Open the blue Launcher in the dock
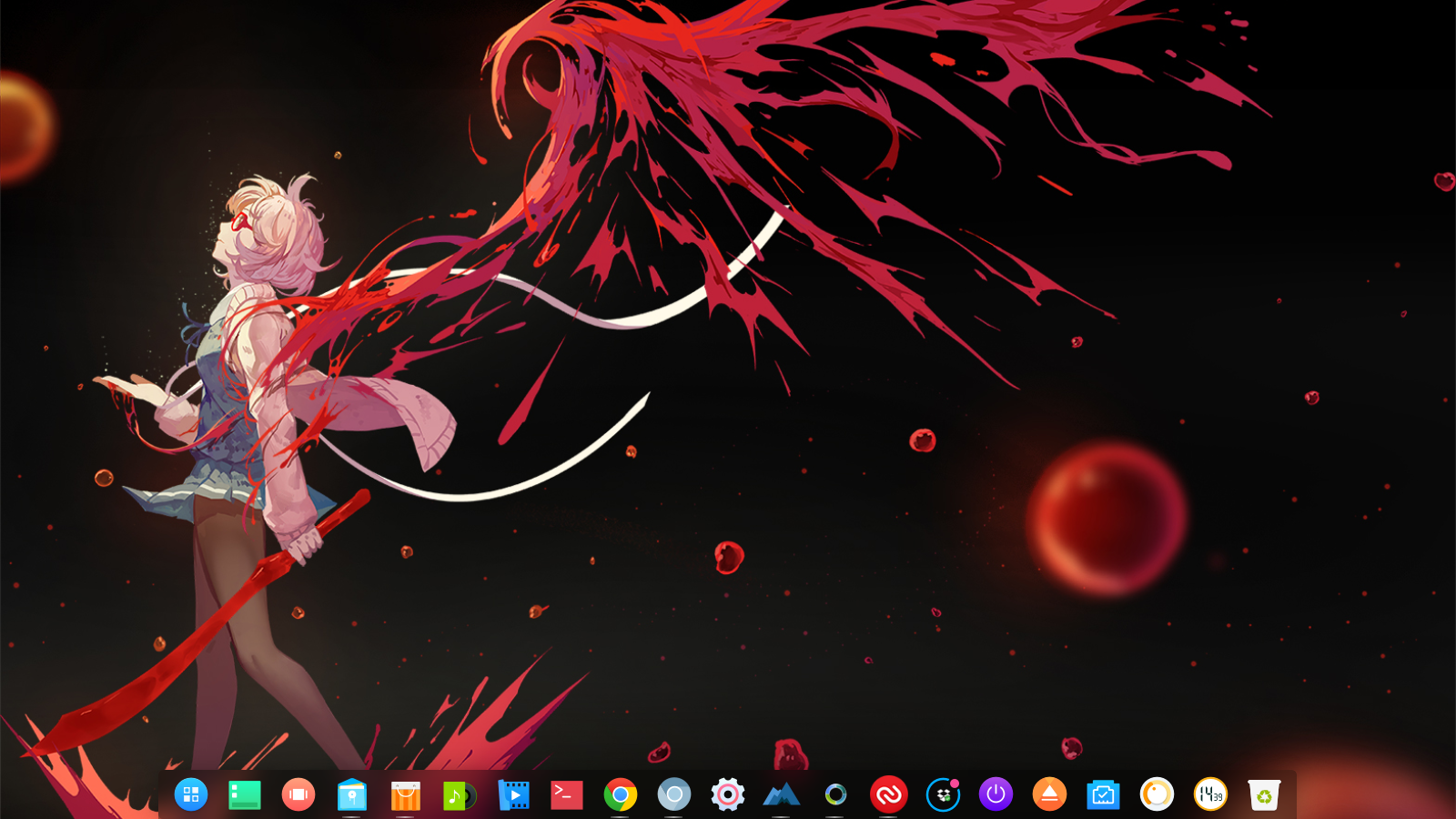Viewport: 1456px width, 819px height. coord(191,794)
